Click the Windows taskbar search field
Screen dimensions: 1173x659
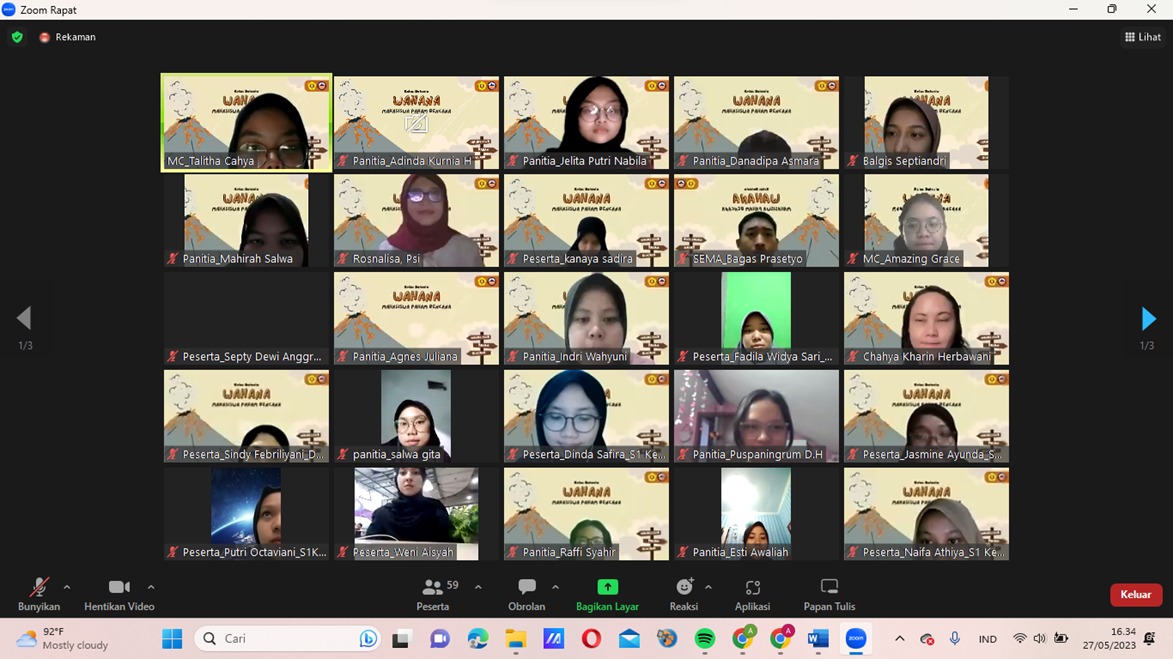285,638
